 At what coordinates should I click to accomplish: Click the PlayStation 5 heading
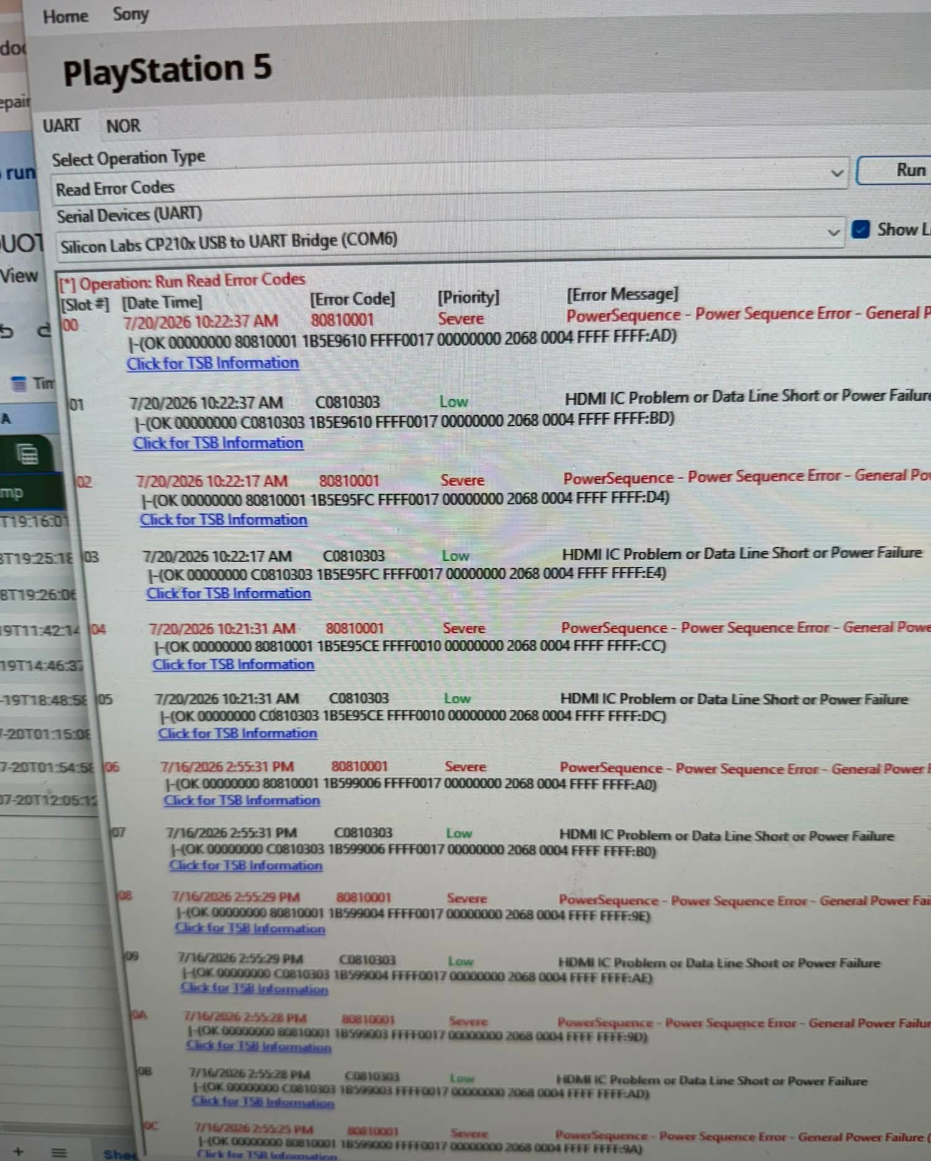coord(167,71)
